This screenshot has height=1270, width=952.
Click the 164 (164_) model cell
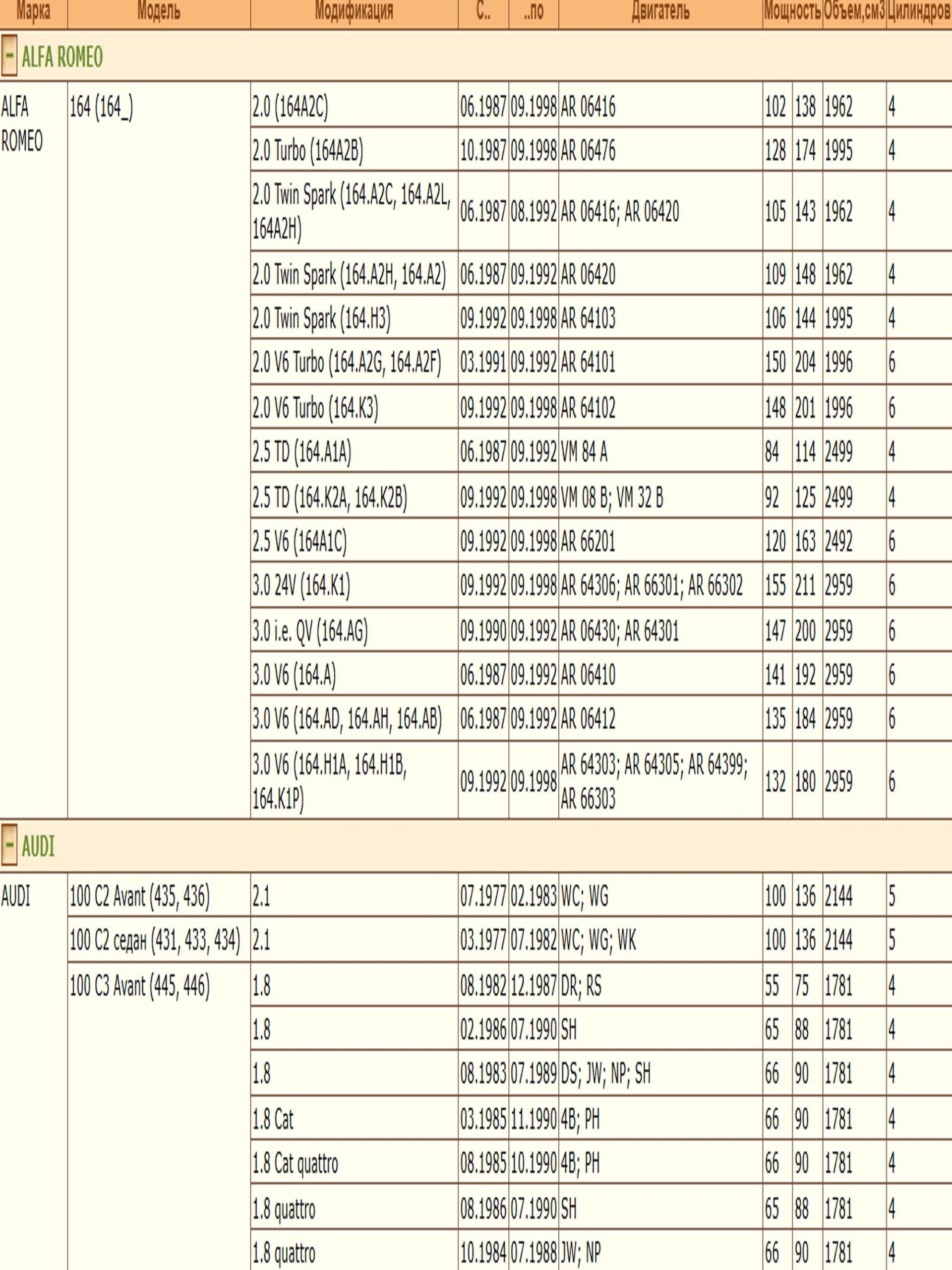(101, 107)
